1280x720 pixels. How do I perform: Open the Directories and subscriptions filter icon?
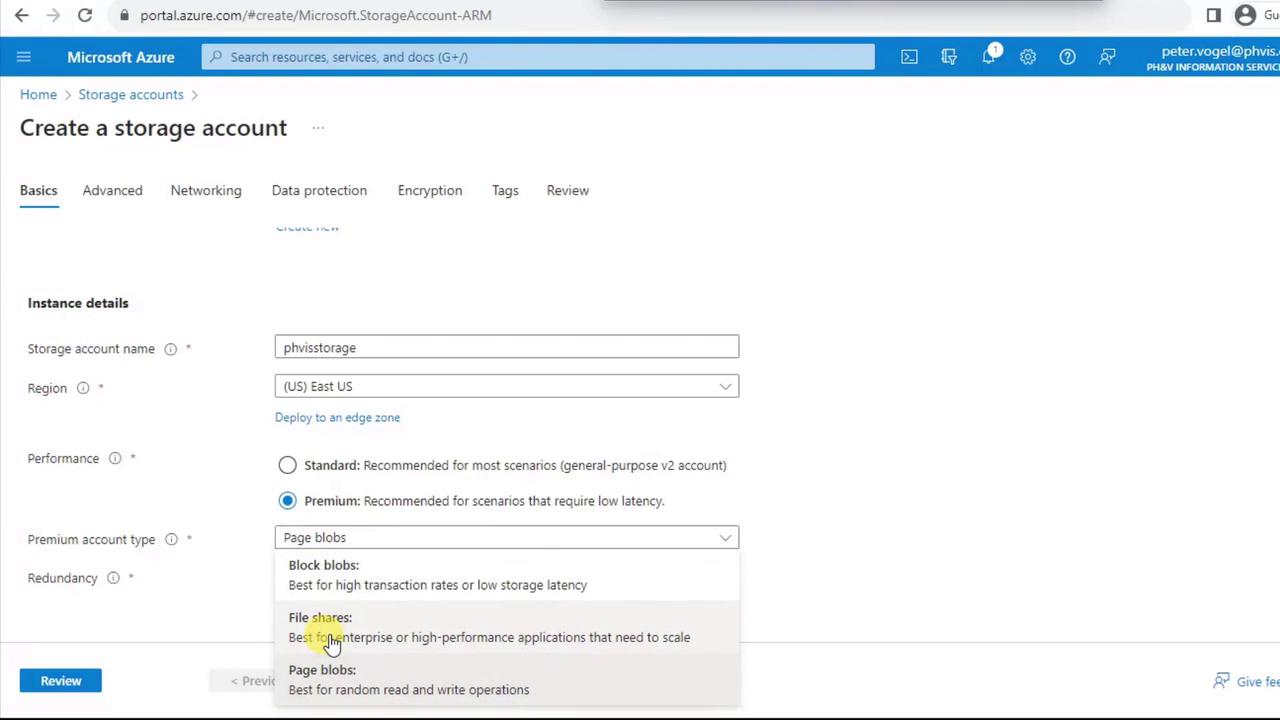tap(949, 57)
